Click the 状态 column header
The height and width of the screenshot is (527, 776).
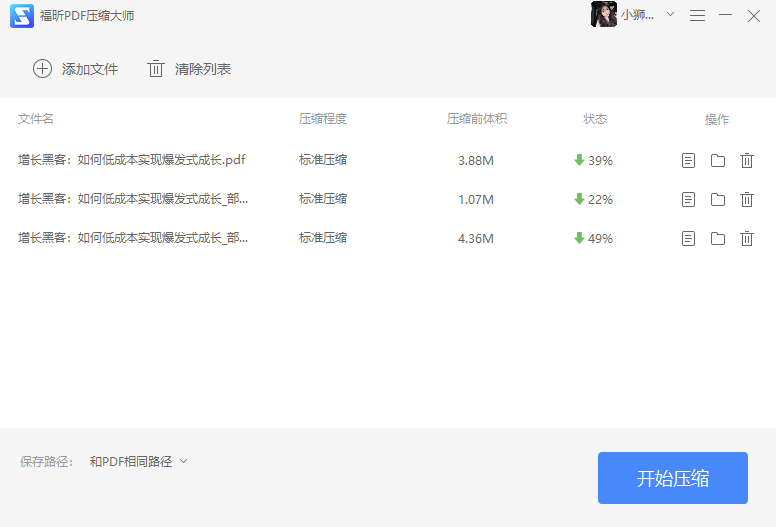click(595, 119)
